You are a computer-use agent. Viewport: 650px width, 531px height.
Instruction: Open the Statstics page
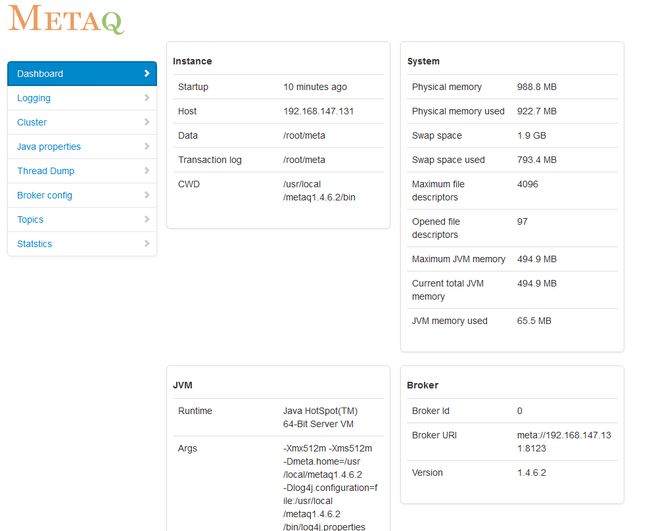(82, 244)
